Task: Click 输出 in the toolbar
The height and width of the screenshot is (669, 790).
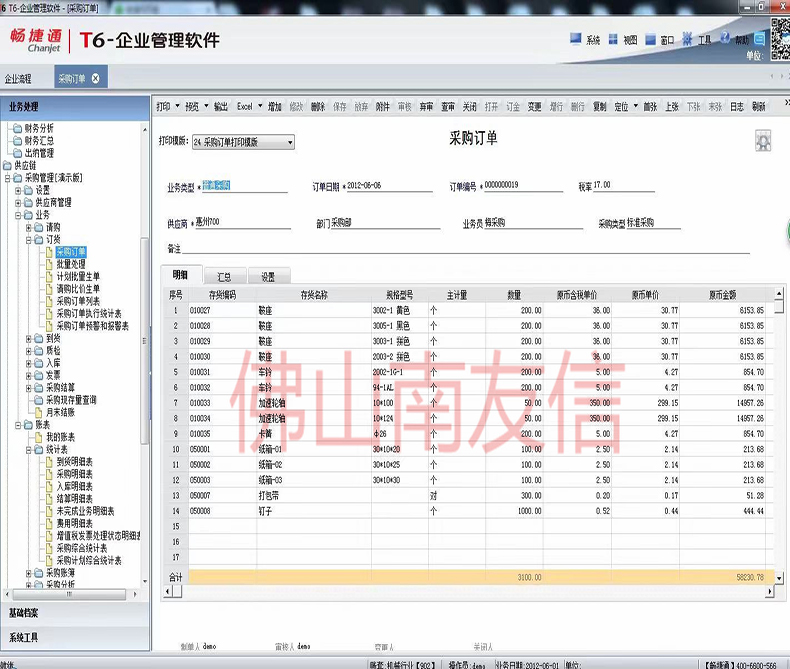Action: (221, 107)
